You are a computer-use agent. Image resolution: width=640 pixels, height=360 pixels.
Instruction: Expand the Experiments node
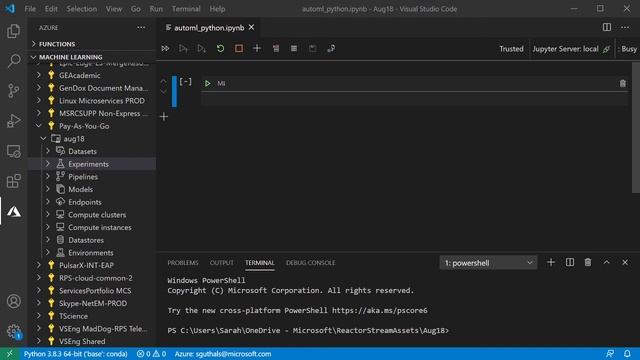click(48, 164)
